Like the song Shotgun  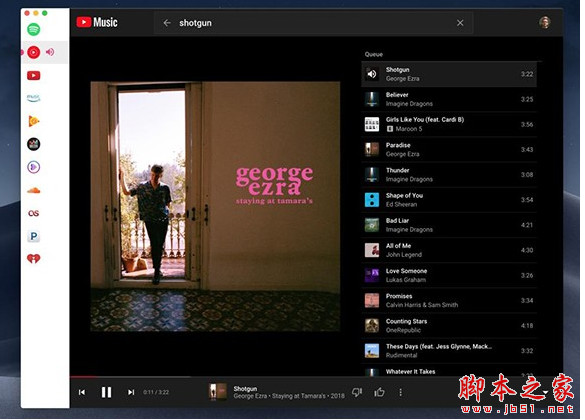pyautogui.click(x=379, y=392)
